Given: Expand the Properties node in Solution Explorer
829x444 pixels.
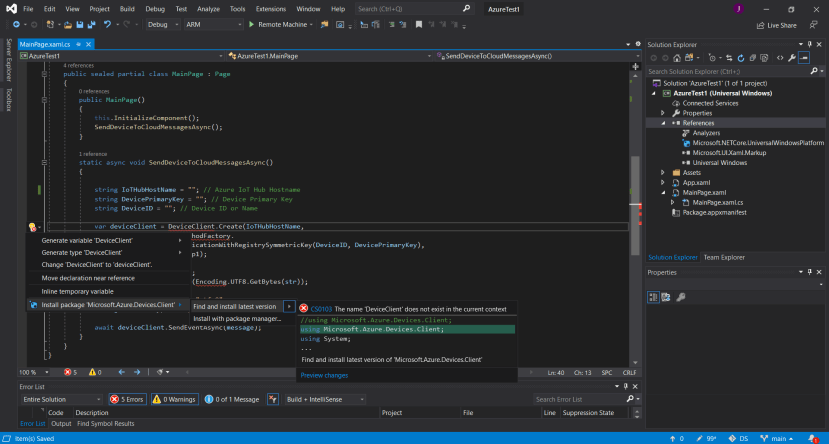Looking at the screenshot, I should tap(663, 113).
